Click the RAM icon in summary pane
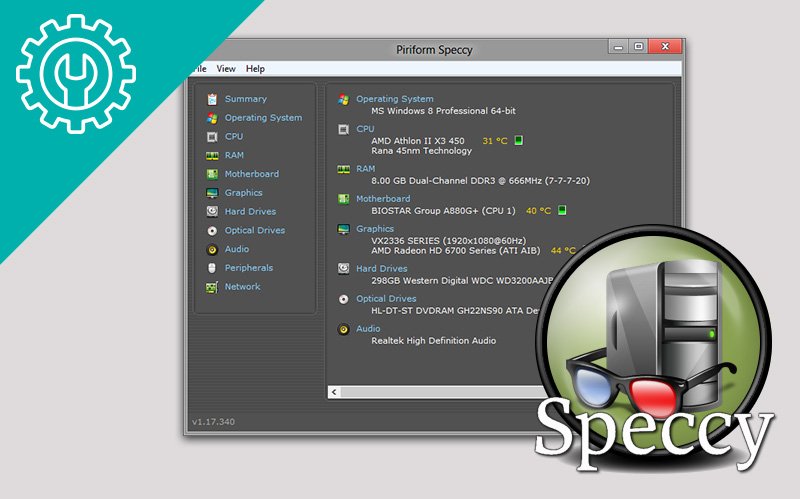 click(343, 169)
